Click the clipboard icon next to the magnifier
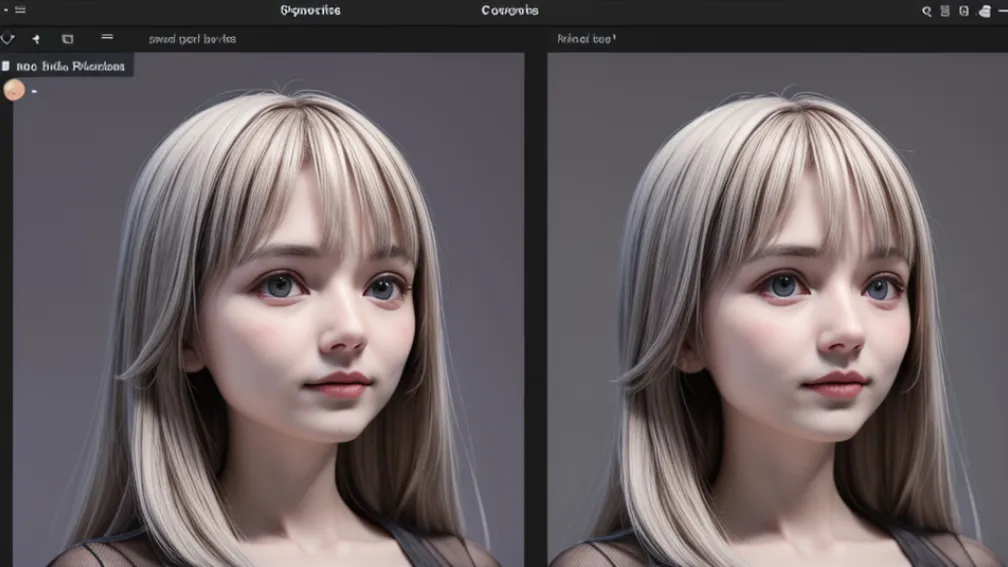The image size is (1008, 567). [x=945, y=10]
